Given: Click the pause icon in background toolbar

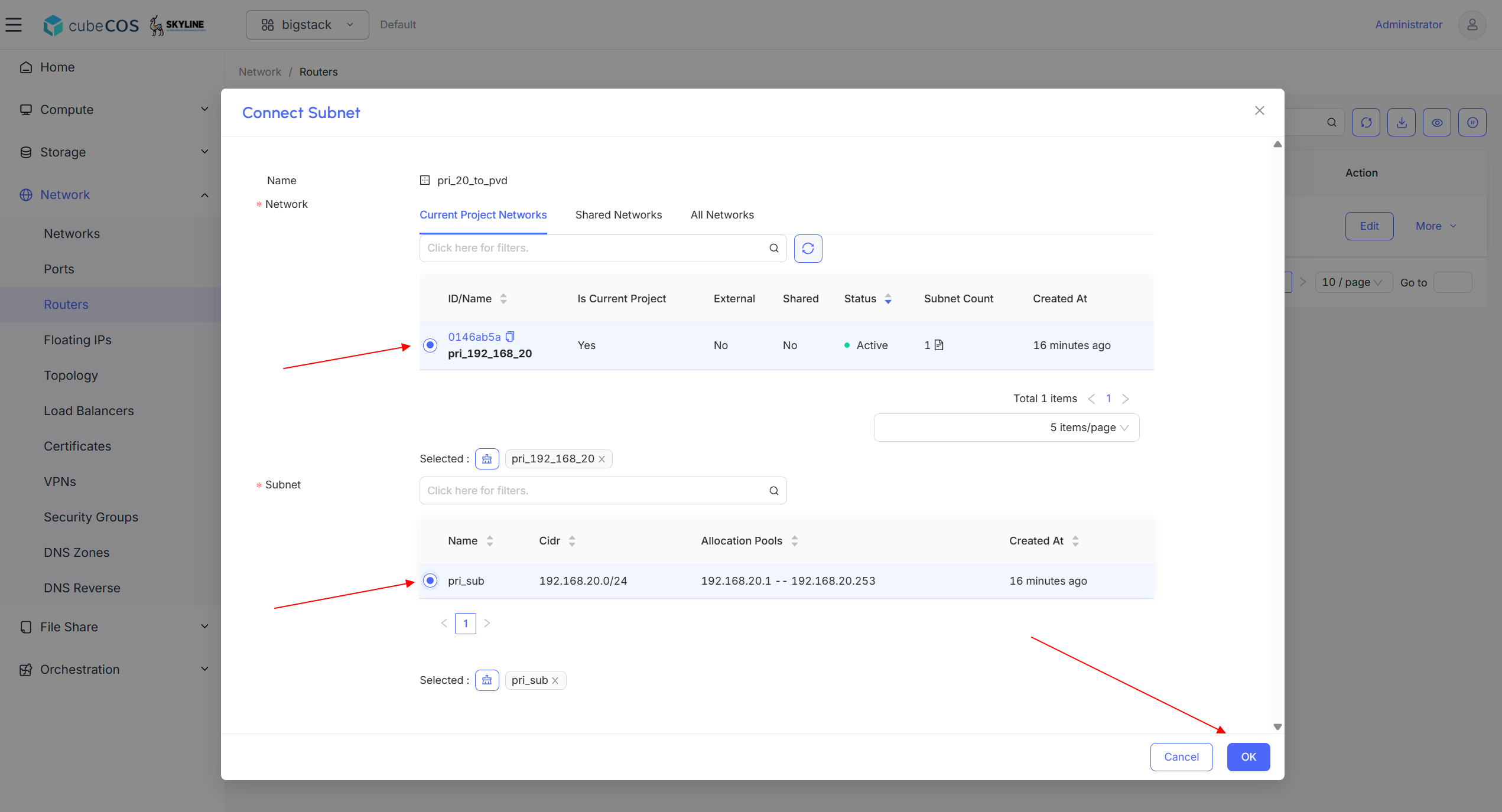Looking at the screenshot, I should (1472, 122).
